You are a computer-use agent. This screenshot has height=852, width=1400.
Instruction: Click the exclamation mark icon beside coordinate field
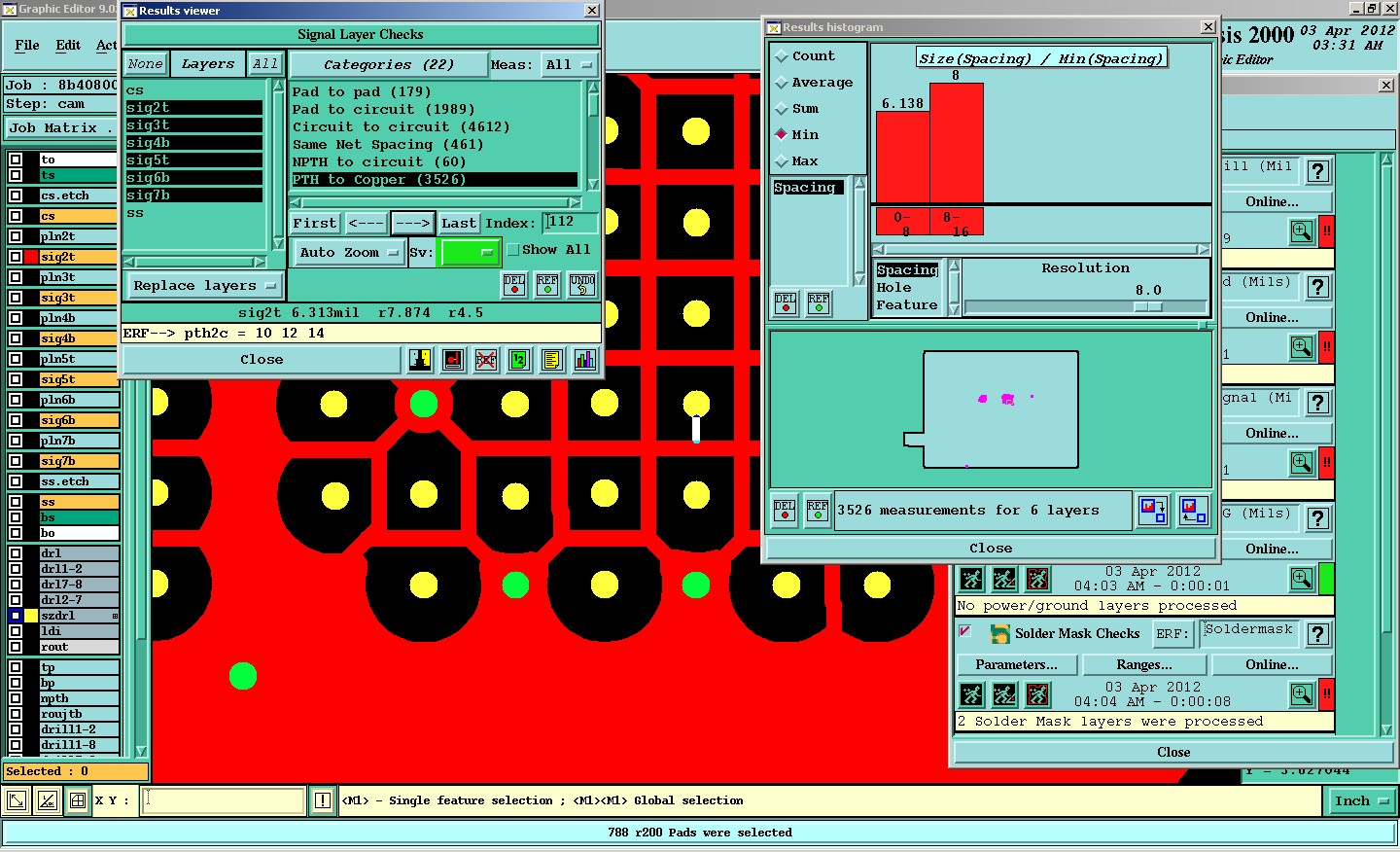323,801
